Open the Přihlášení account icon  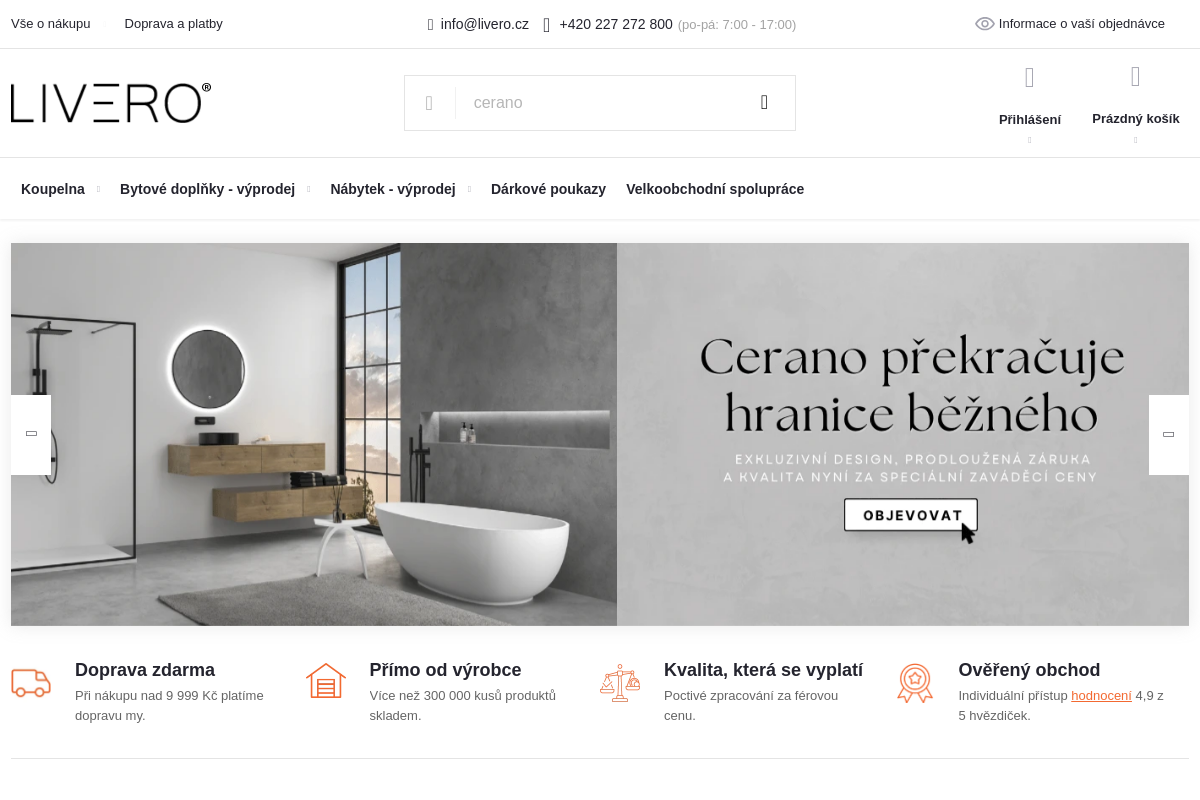click(x=1030, y=77)
